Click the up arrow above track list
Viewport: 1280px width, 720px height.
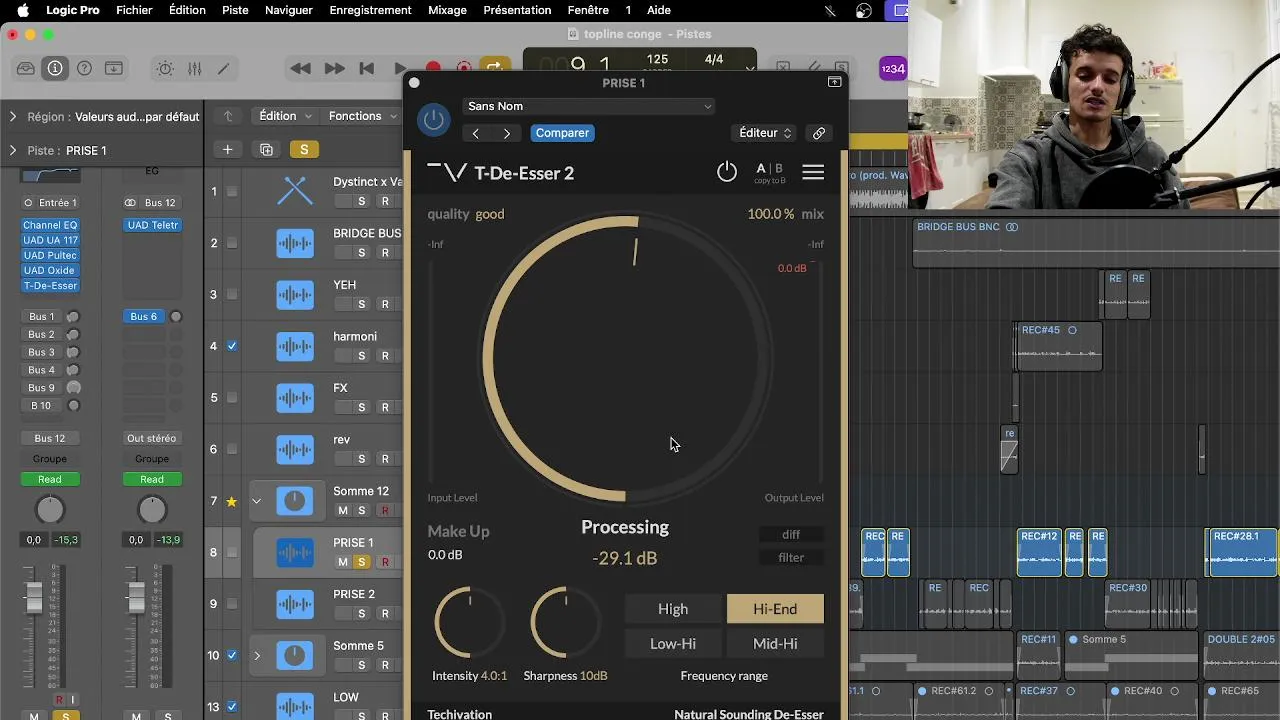228,116
